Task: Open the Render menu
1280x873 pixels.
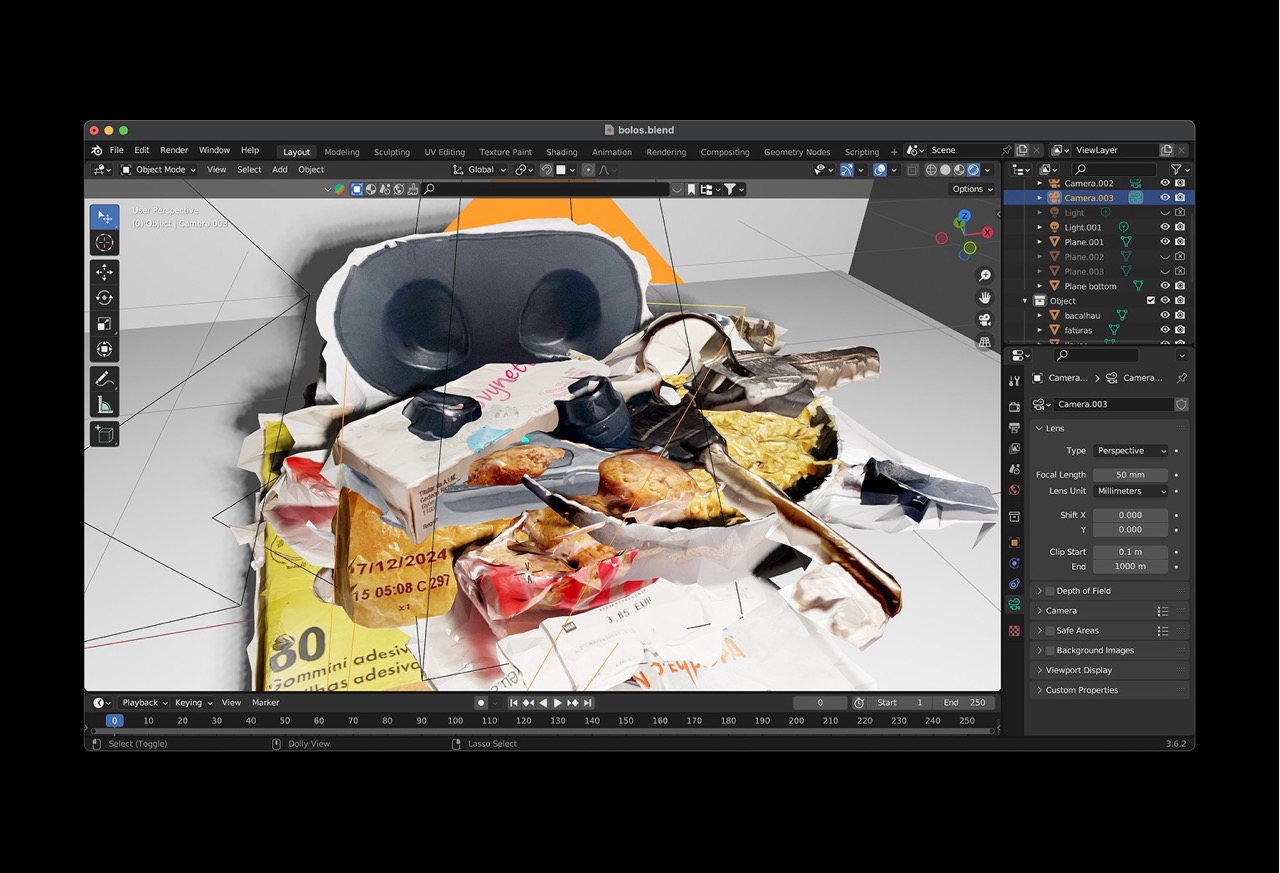Action: 174,150
